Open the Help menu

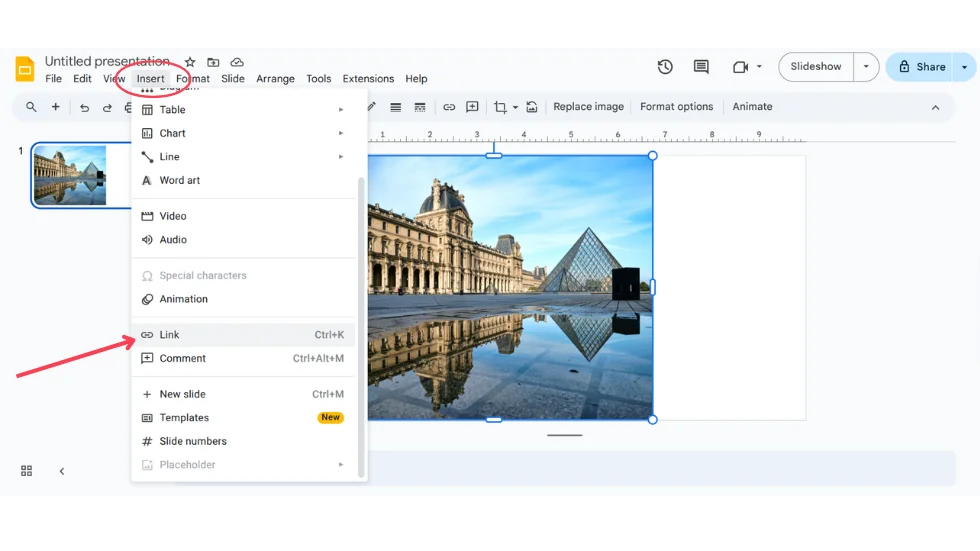click(x=416, y=79)
